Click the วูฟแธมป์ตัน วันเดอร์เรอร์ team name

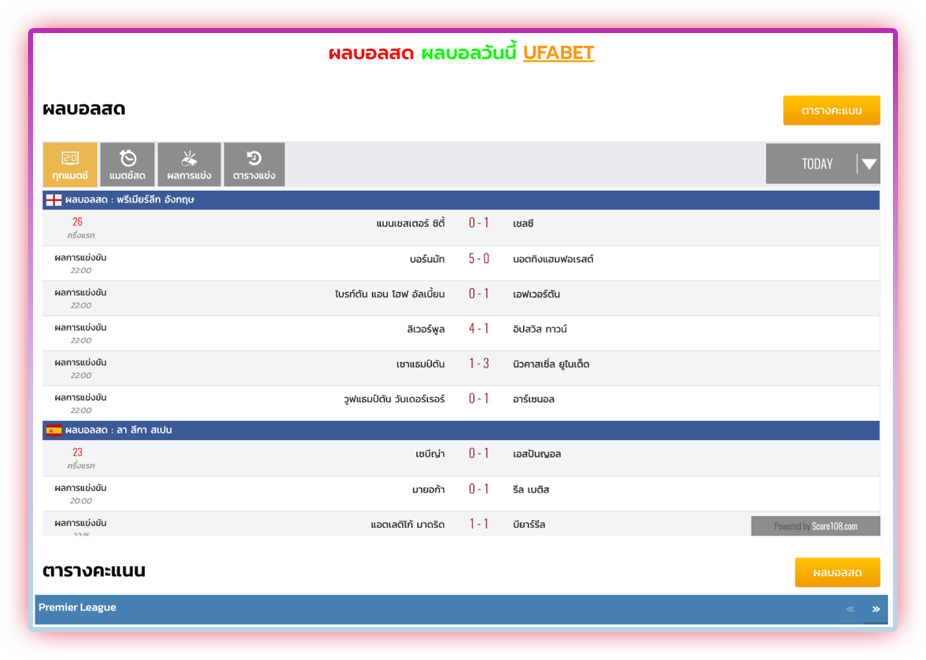[x=394, y=399]
